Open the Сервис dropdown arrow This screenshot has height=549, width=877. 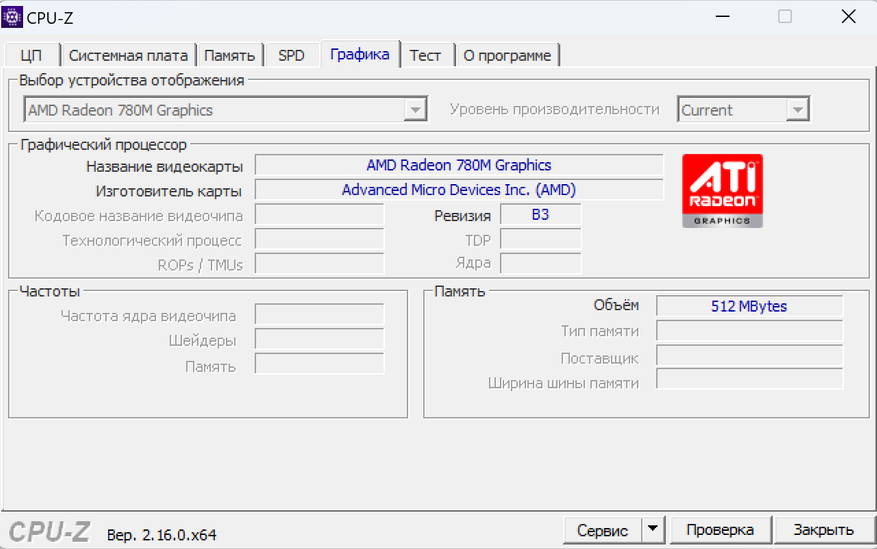[653, 529]
